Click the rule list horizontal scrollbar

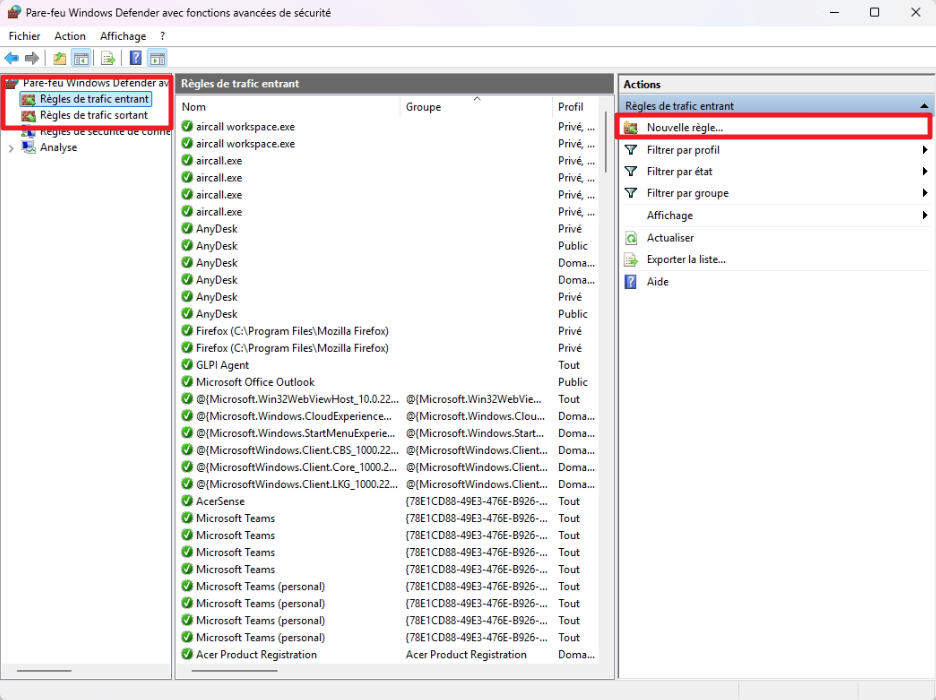(x=235, y=671)
